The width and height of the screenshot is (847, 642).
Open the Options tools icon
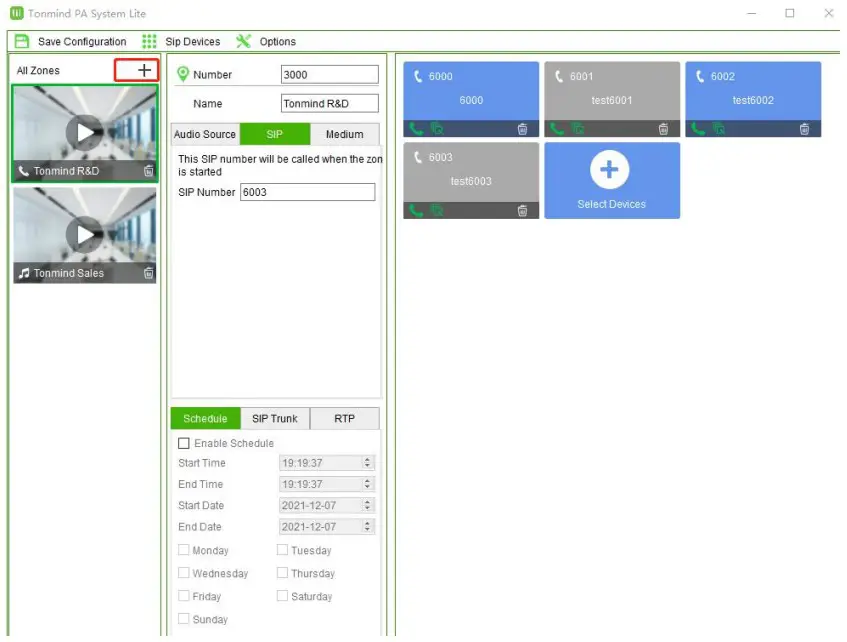click(x=244, y=42)
